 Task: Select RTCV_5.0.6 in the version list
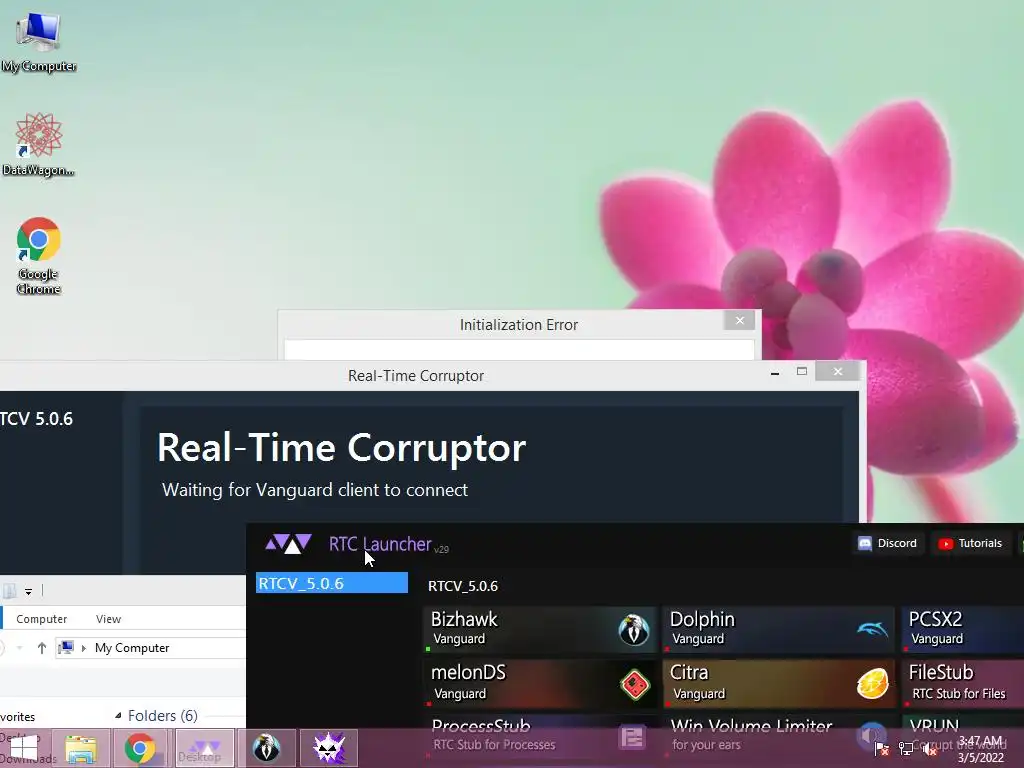pos(332,583)
